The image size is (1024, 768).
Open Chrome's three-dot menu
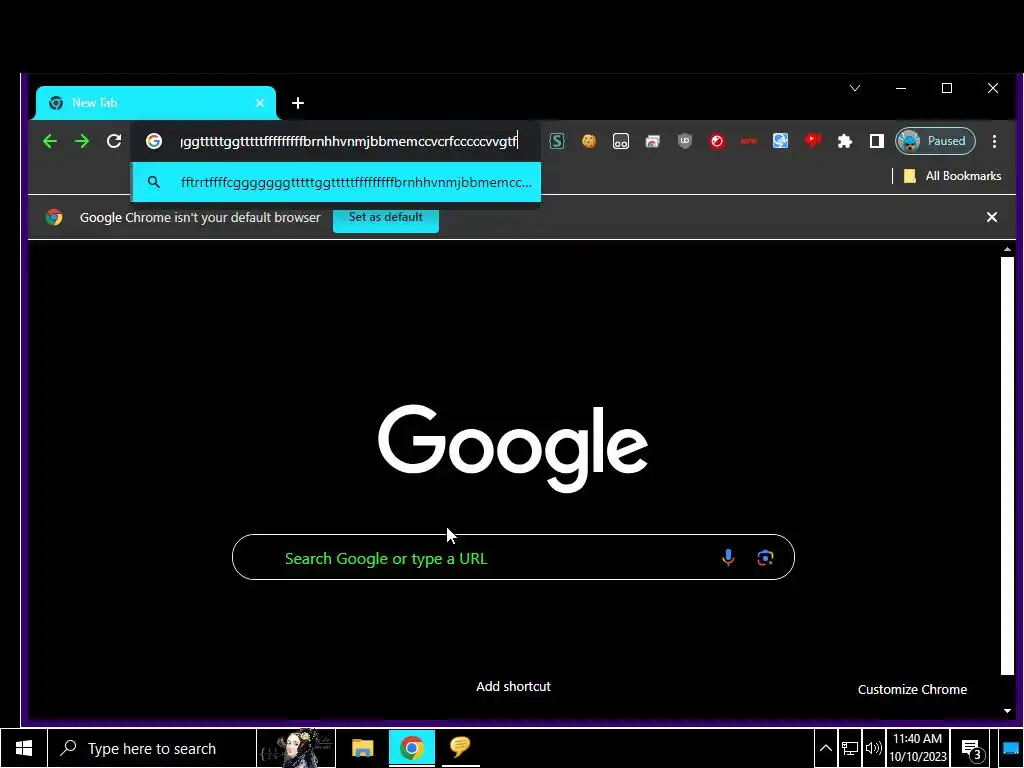(994, 141)
